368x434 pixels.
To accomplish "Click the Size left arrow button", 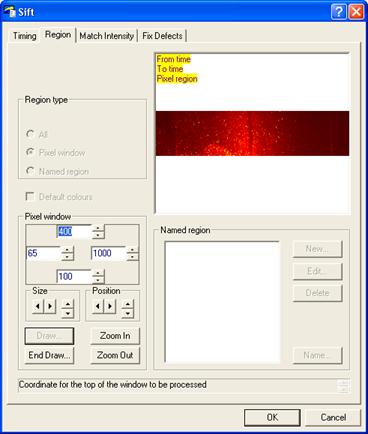I will (38, 306).
